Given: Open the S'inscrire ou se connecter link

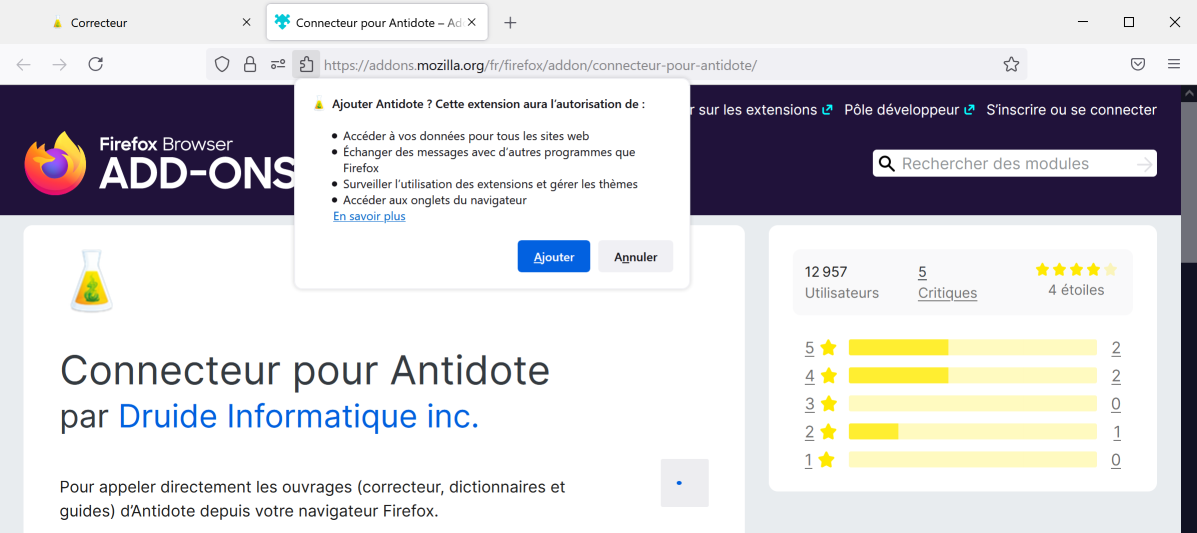Looking at the screenshot, I should click(1071, 110).
